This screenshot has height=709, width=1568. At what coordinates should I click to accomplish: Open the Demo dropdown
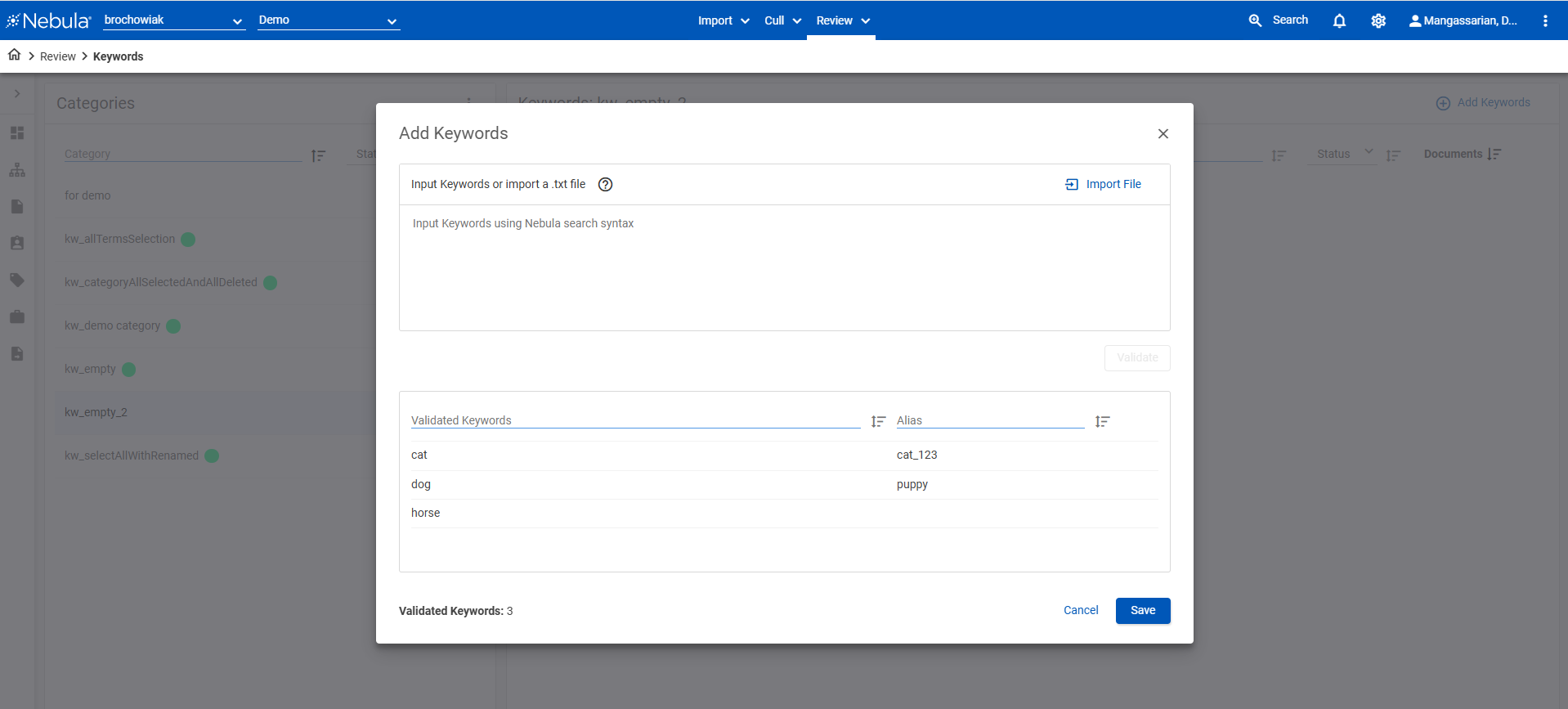pos(329,20)
